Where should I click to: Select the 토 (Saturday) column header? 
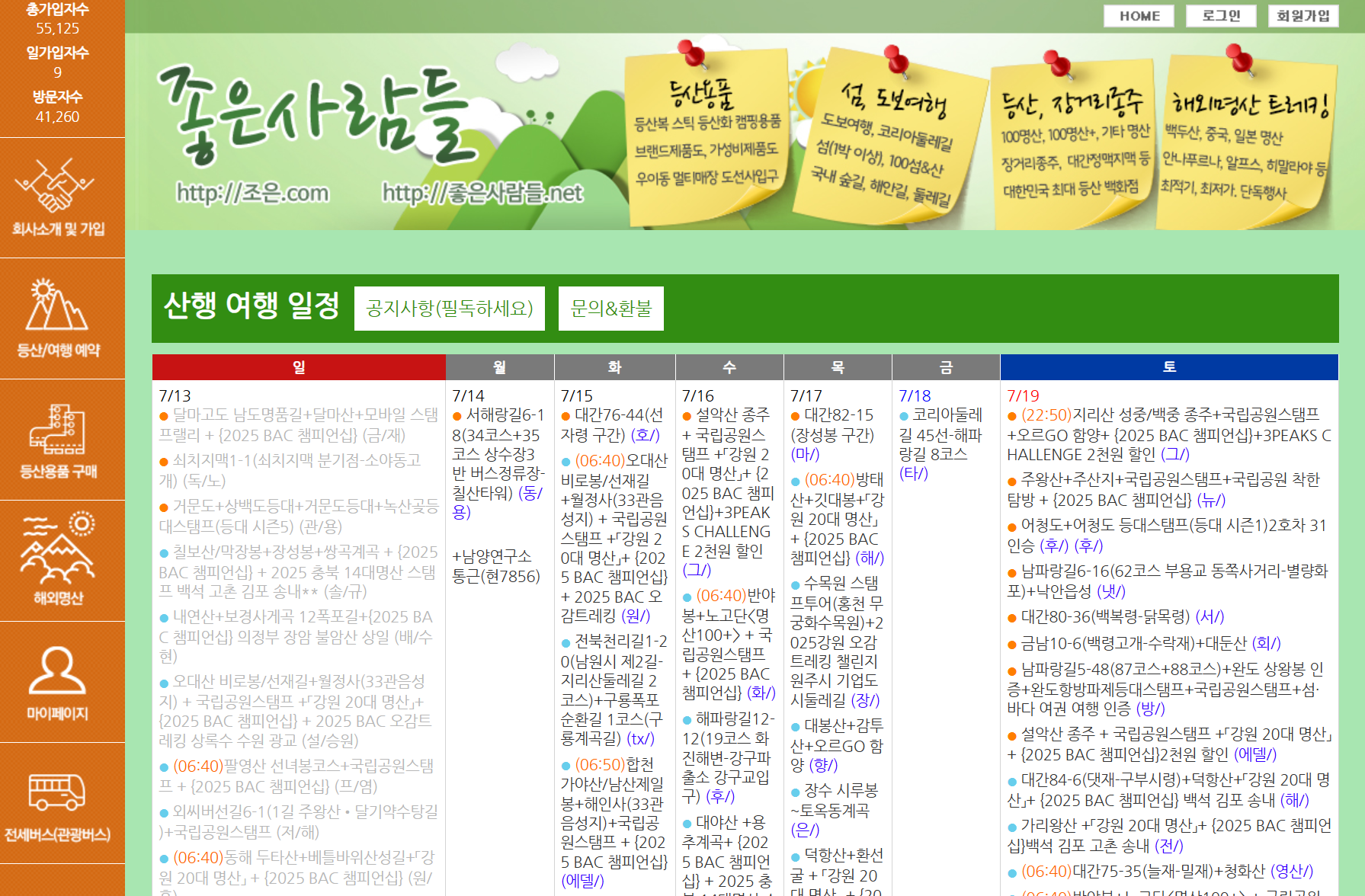[1169, 367]
